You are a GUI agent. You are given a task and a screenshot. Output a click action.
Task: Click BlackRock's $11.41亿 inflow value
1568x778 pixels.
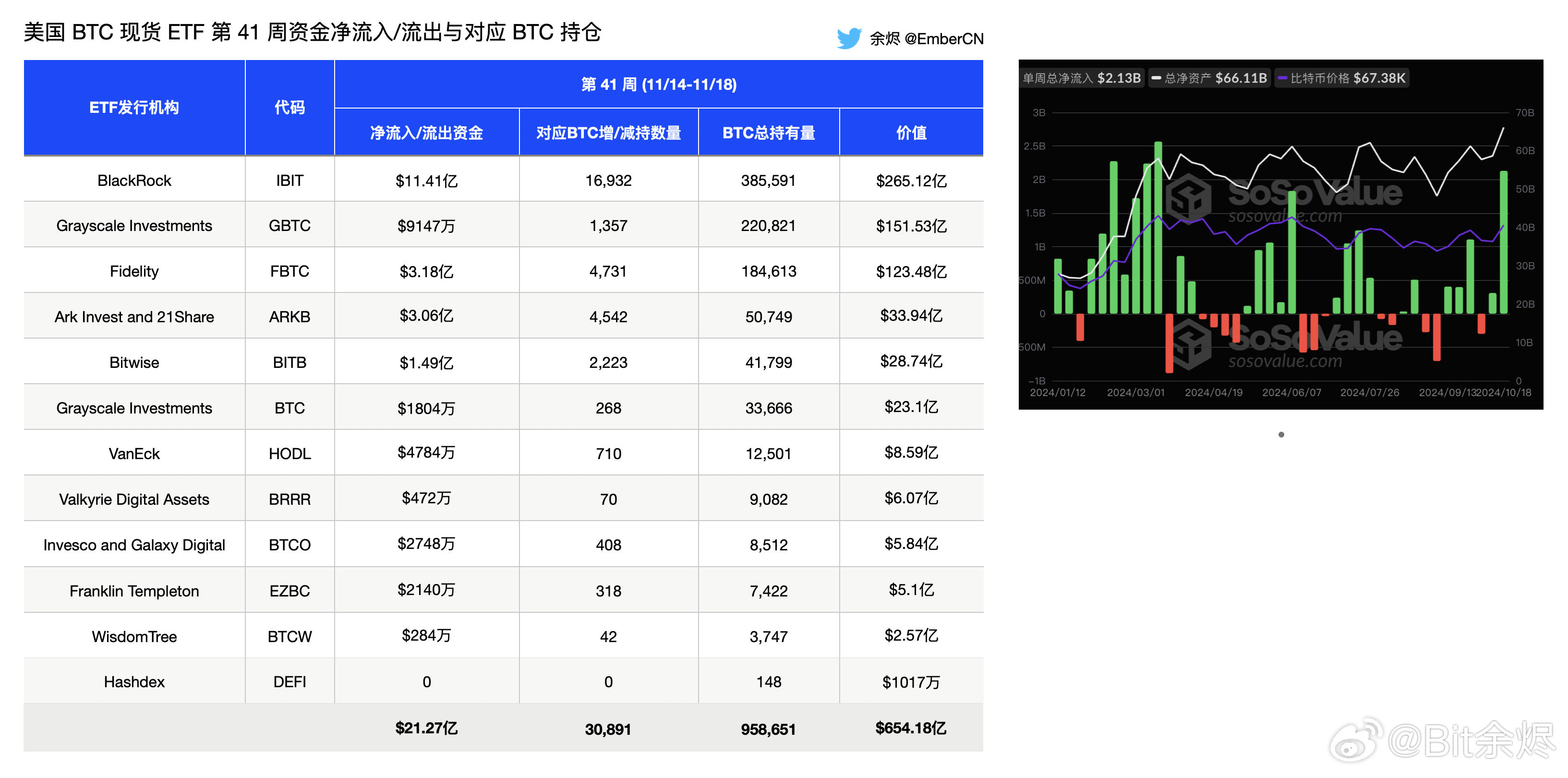coord(427,181)
